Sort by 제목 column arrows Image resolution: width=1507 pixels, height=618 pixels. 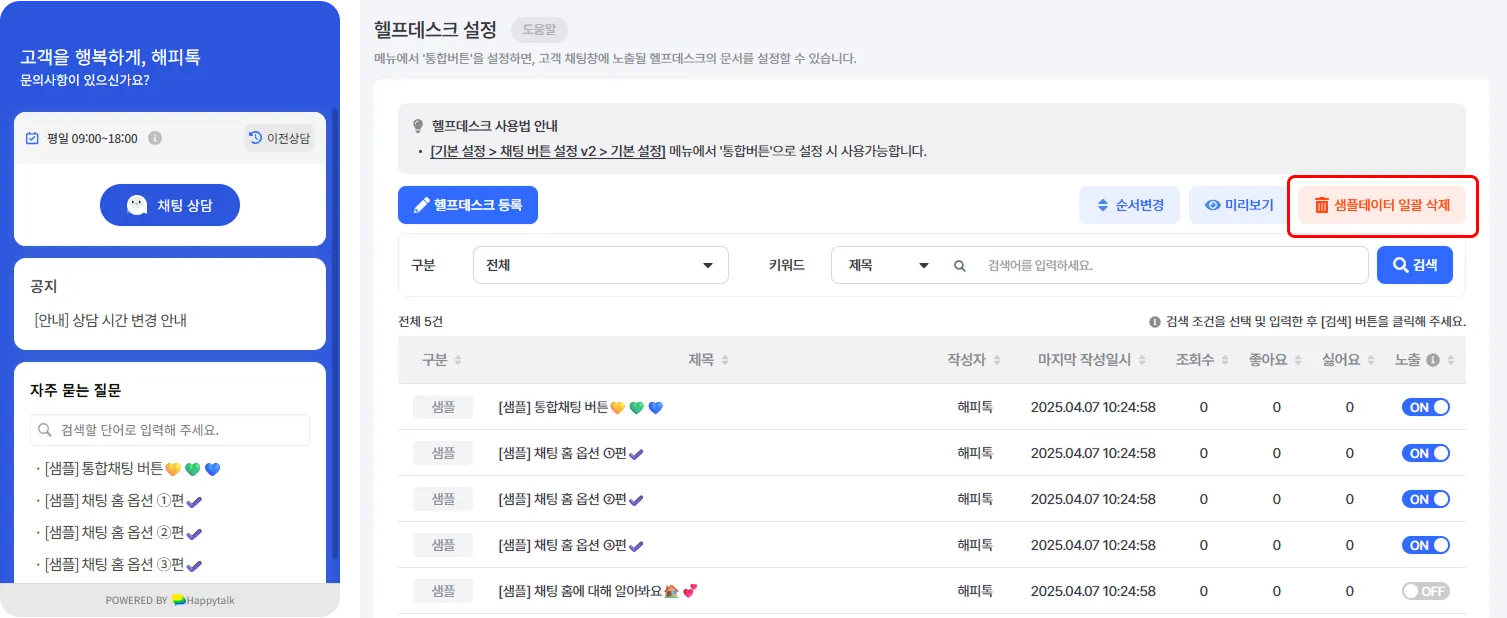point(725,360)
